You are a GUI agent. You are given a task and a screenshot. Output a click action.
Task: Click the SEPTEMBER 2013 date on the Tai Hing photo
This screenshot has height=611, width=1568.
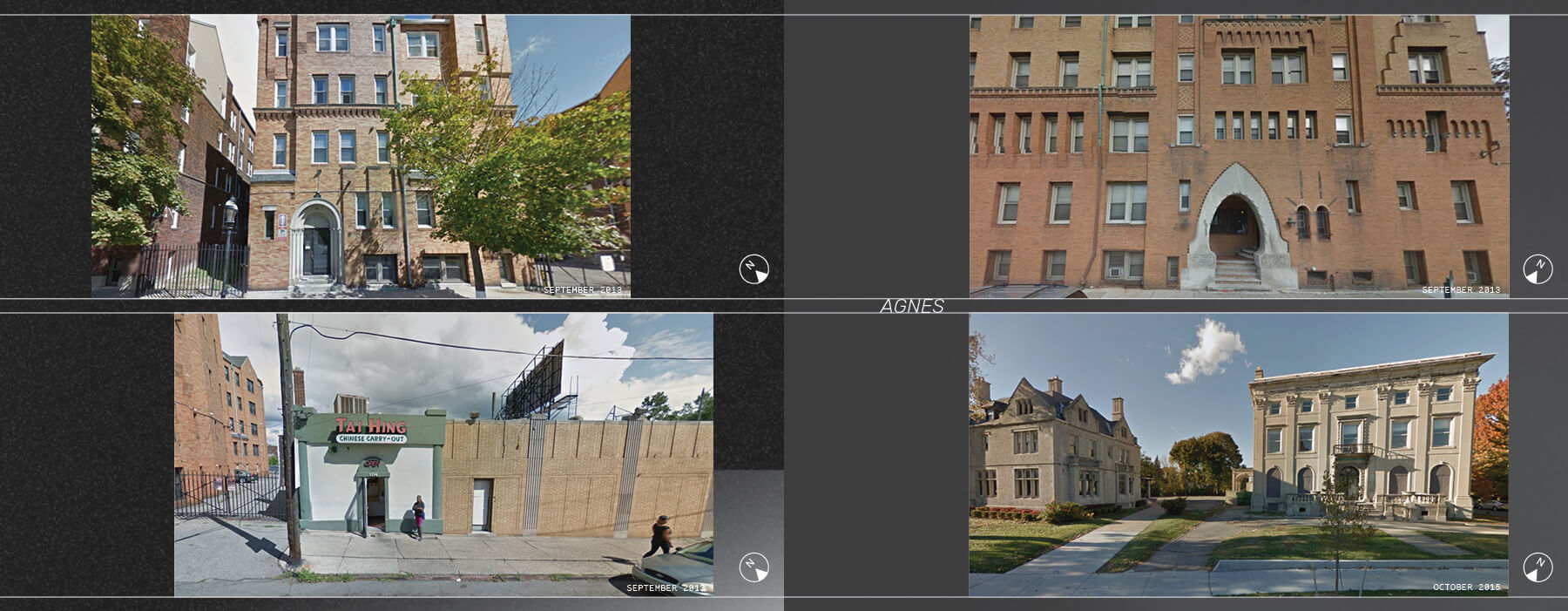(x=666, y=588)
